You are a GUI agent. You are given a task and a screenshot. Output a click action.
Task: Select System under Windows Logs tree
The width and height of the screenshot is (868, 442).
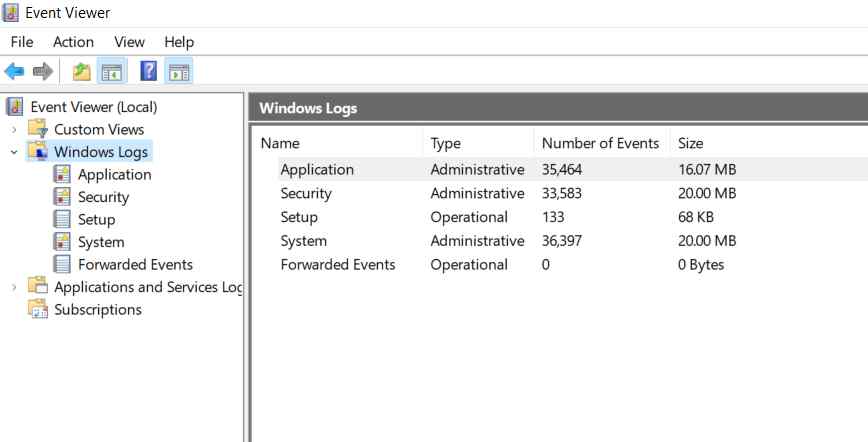pyautogui.click(x=101, y=242)
